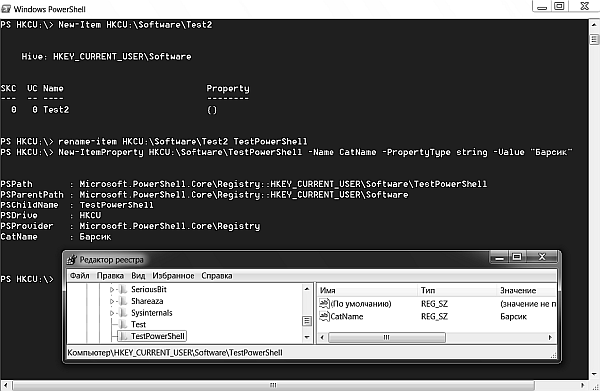The image size is (600, 391).
Task: Click the PowerShell prompt line at bottom
Action: tap(27, 279)
